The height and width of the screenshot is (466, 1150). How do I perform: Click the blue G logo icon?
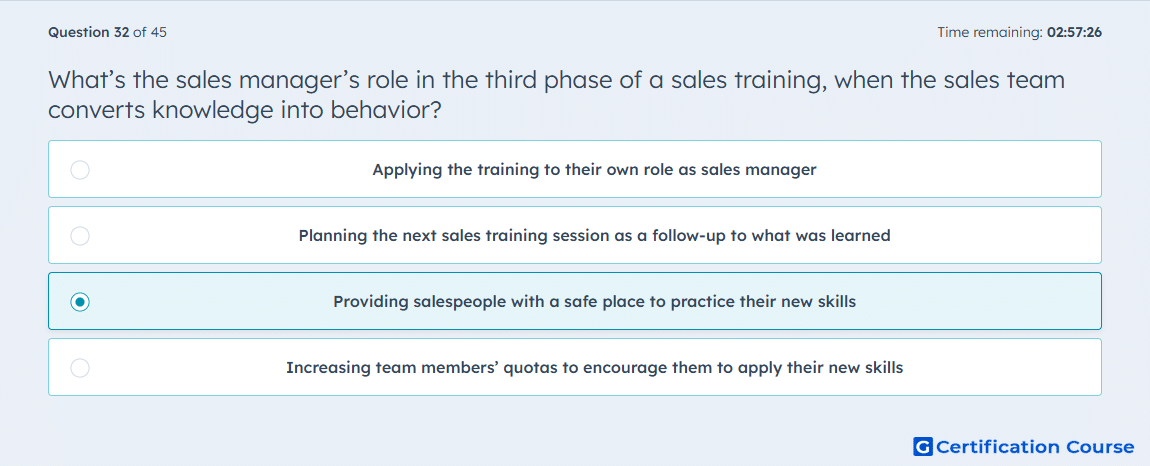[923, 446]
